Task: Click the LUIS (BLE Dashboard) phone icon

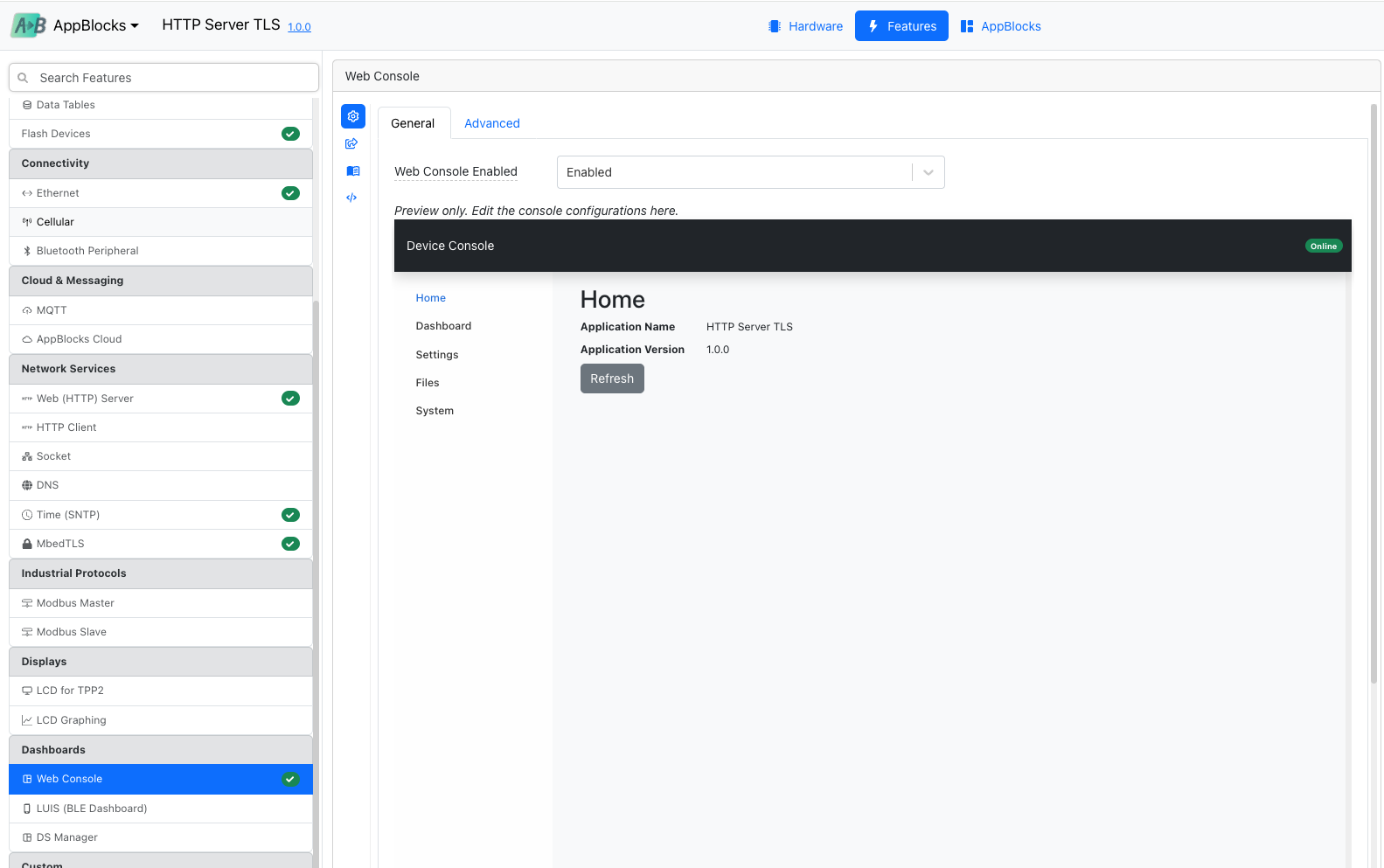Action: (27, 809)
